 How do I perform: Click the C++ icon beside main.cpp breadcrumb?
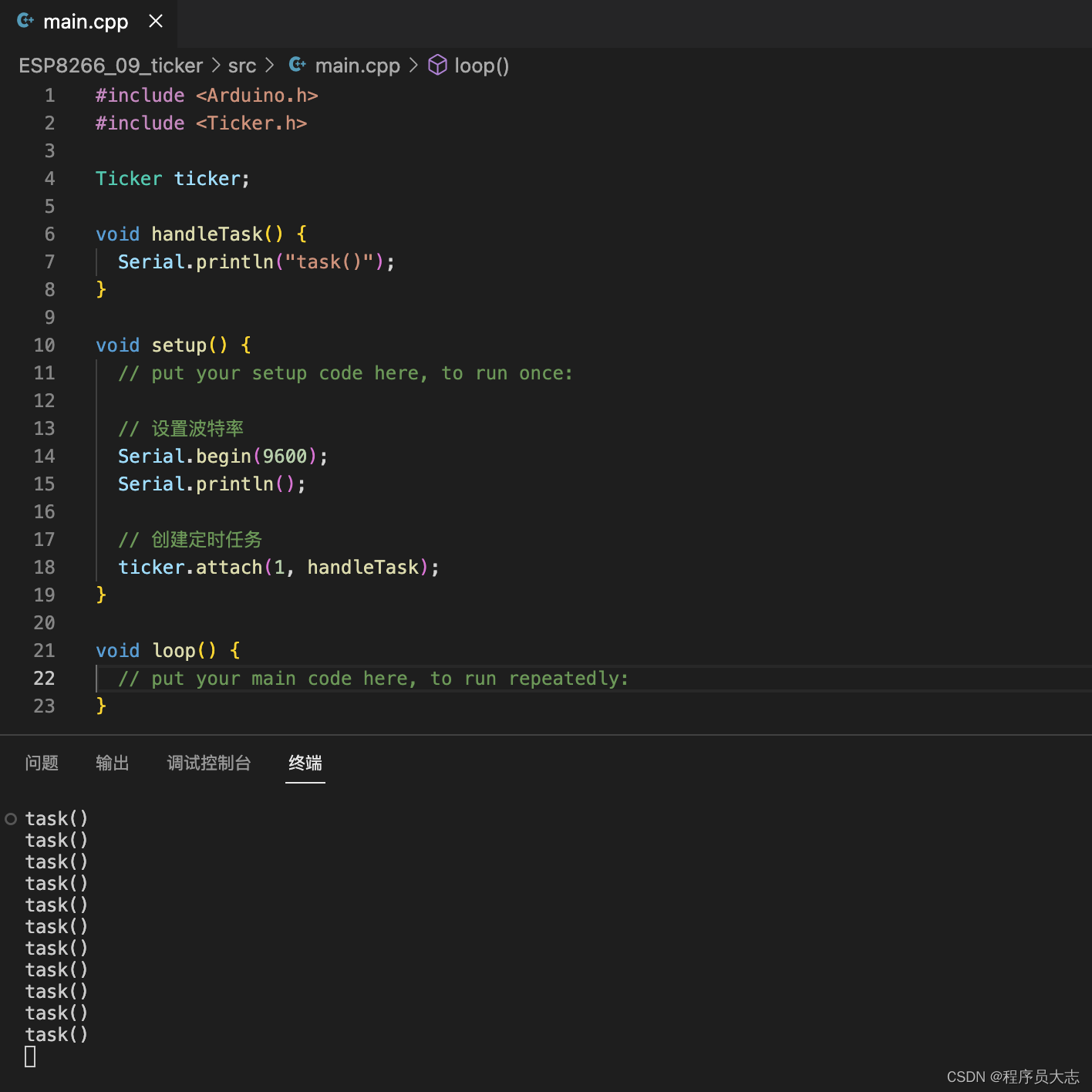[297, 65]
